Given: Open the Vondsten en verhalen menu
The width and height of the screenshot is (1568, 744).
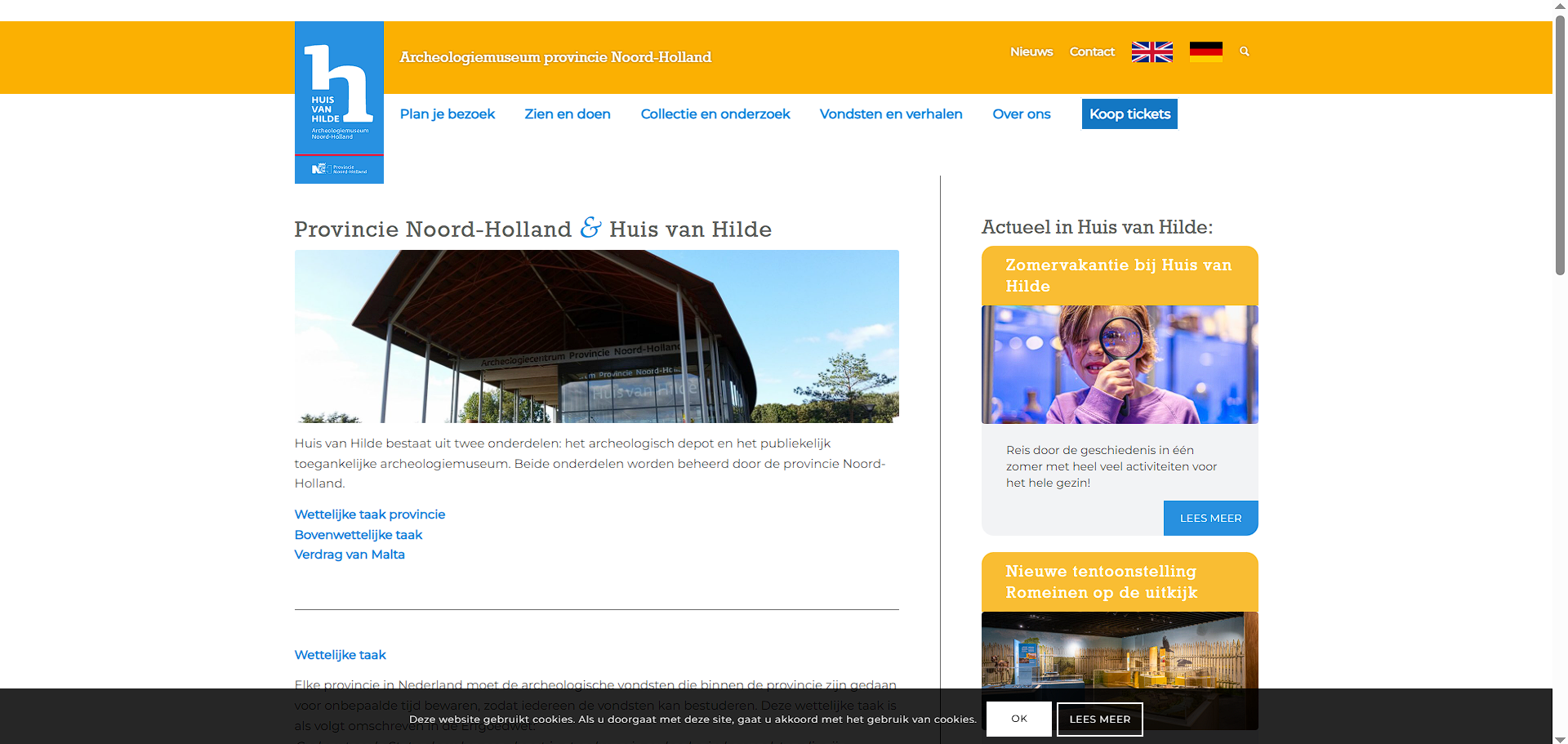Looking at the screenshot, I should (x=890, y=114).
